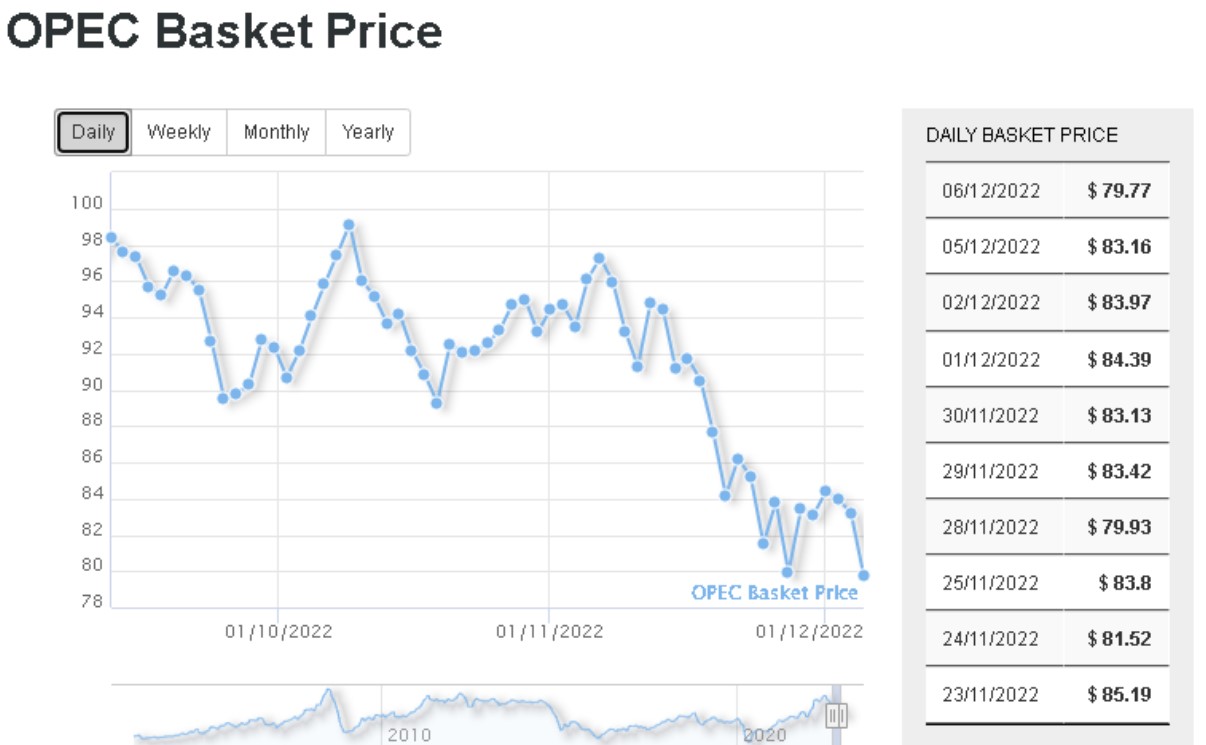This screenshot has height=745, width=1206.
Task: Switch to the Weekly view tab
Action: point(179,132)
